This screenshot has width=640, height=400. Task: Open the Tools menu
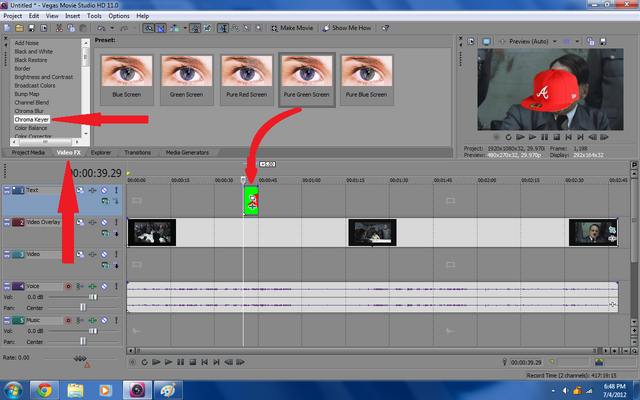point(94,16)
